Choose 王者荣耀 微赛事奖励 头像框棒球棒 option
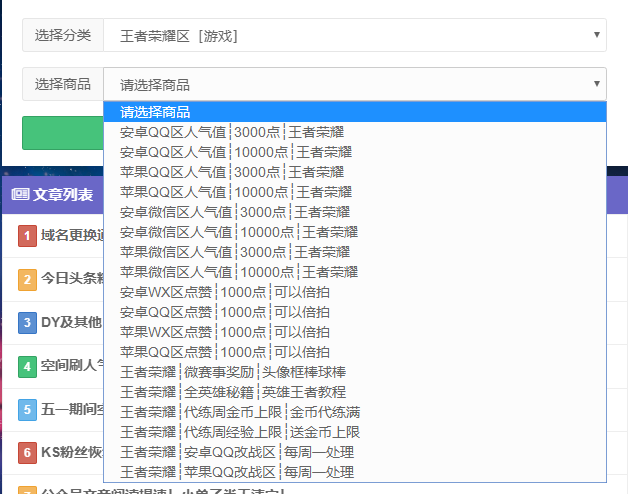This screenshot has width=628, height=494. click(233, 372)
